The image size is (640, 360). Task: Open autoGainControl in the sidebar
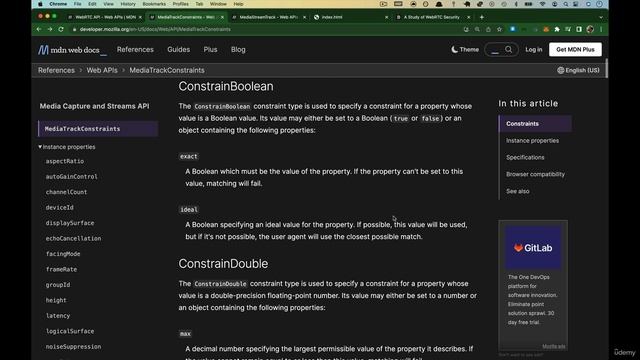click(x=71, y=177)
